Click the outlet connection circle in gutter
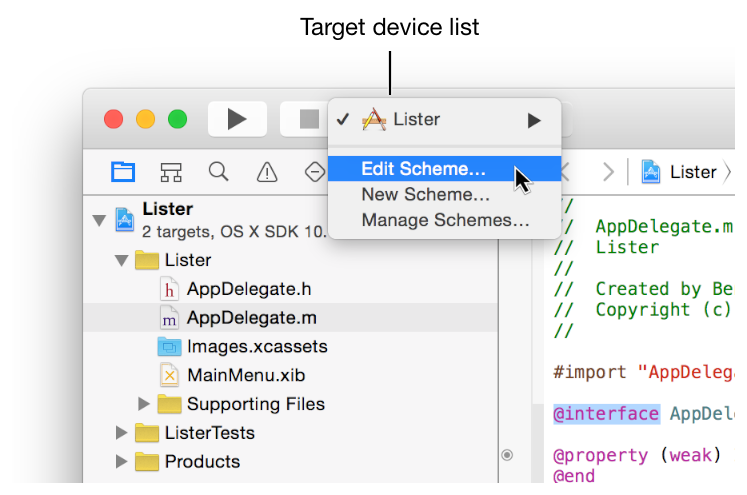The image size is (747, 495). pos(507,455)
